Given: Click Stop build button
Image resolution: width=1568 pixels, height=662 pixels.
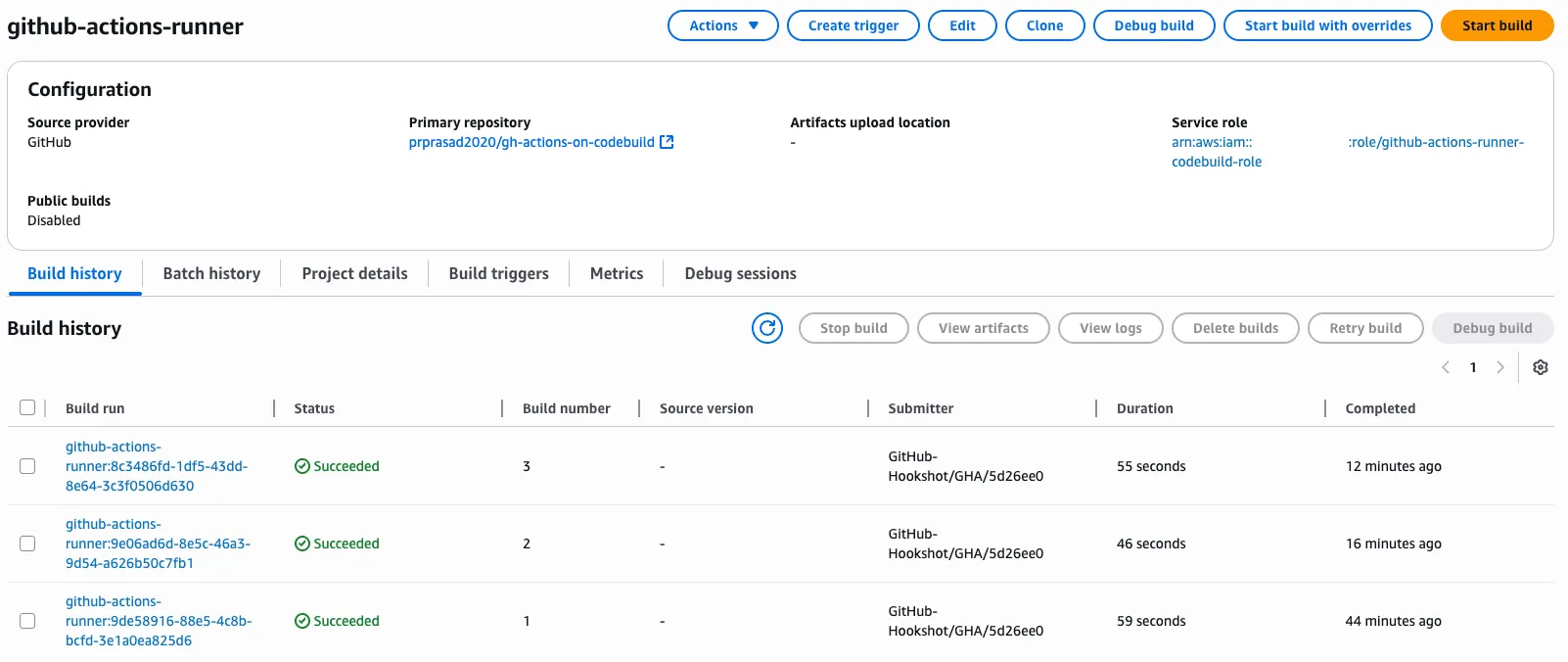Looking at the screenshot, I should 853,328.
